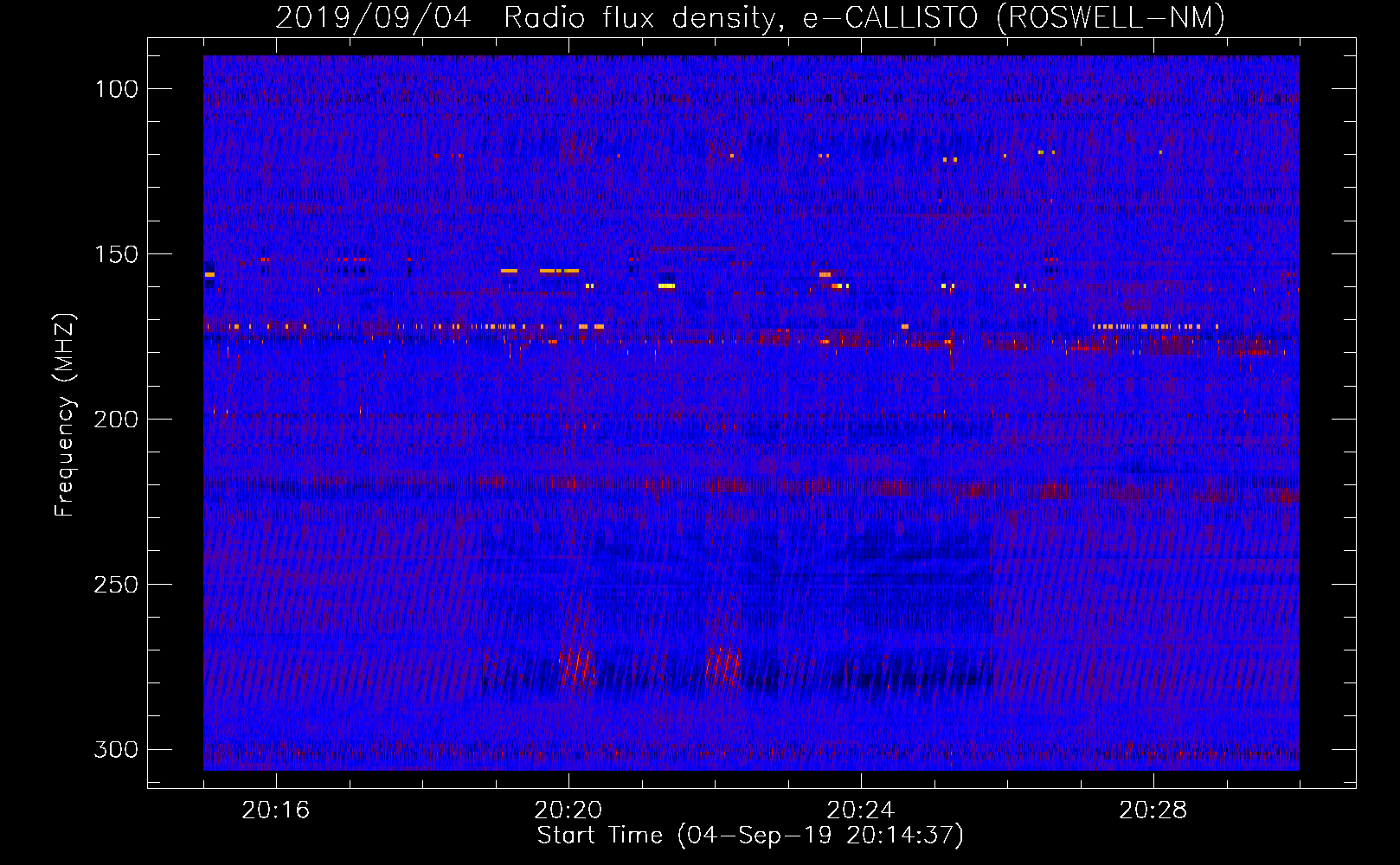Click the 150 frequency tick label
Image resolution: width=1400 pixels, height=865 pixels.
point(116,254)
